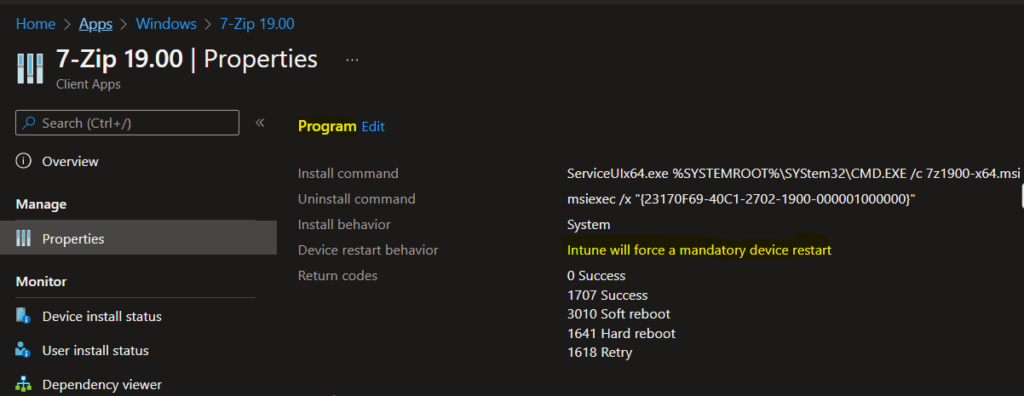Click the Uninstall command label
This screenshot has height=396, width=1024.
coord(357,199)
